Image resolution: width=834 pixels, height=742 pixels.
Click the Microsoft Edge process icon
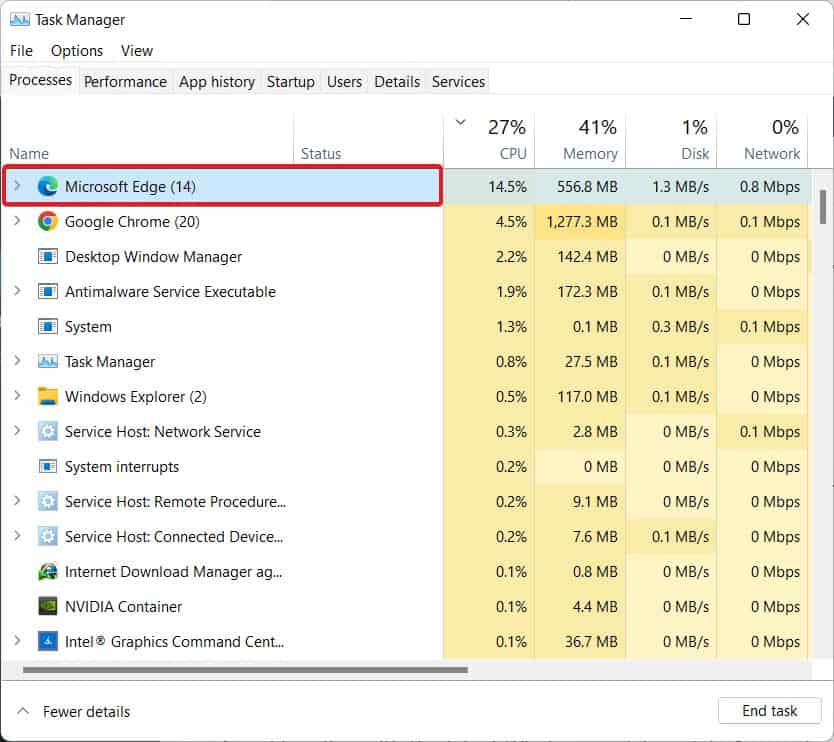point(47,186)
